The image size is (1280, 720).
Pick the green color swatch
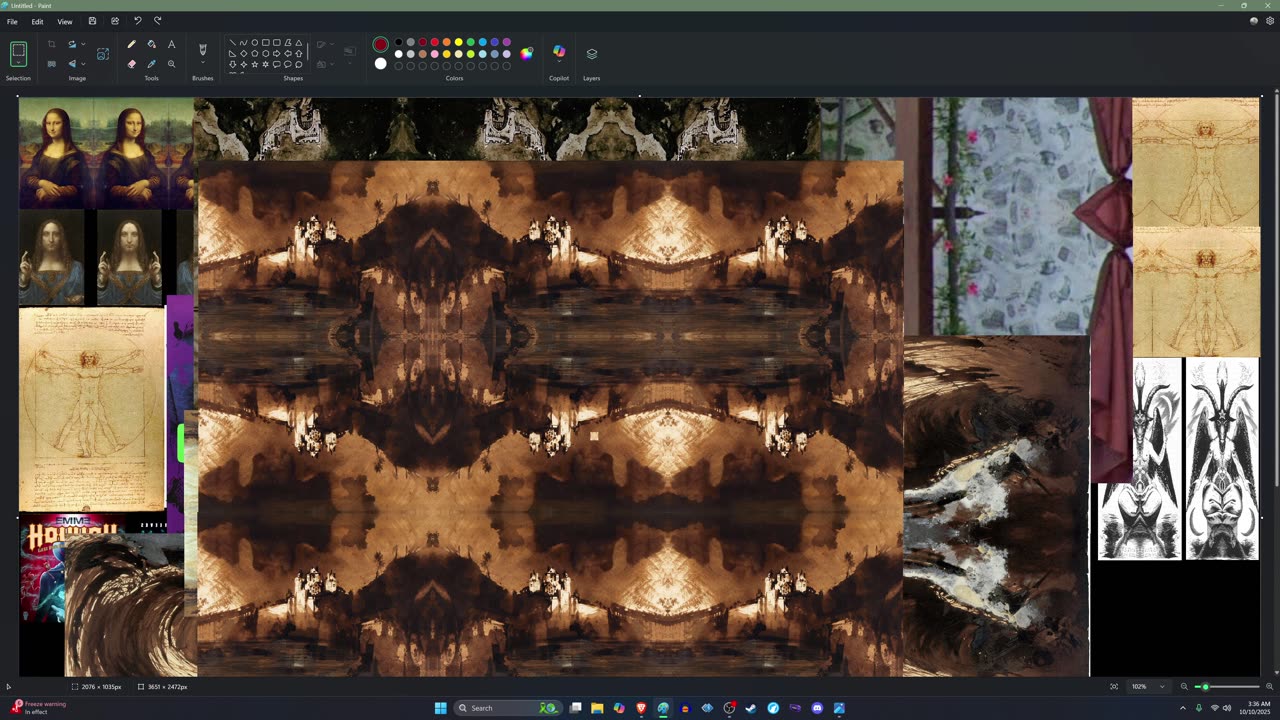[x=470, y=42]
